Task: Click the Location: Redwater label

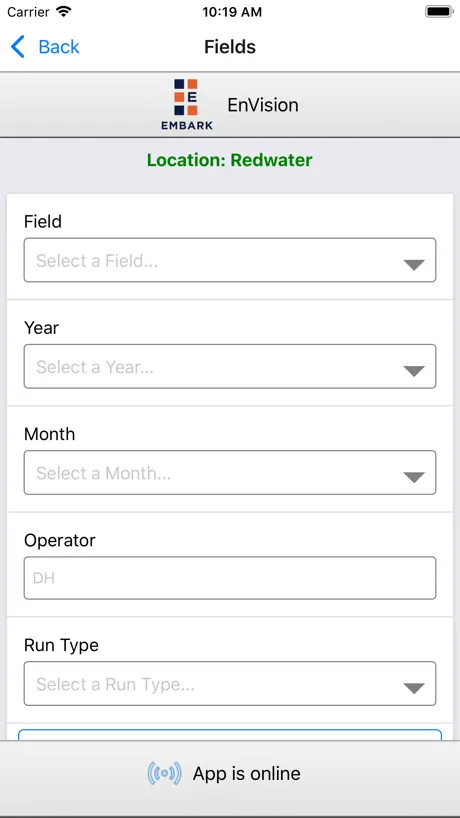Action: pyautogui.click(x=229, y=160)
